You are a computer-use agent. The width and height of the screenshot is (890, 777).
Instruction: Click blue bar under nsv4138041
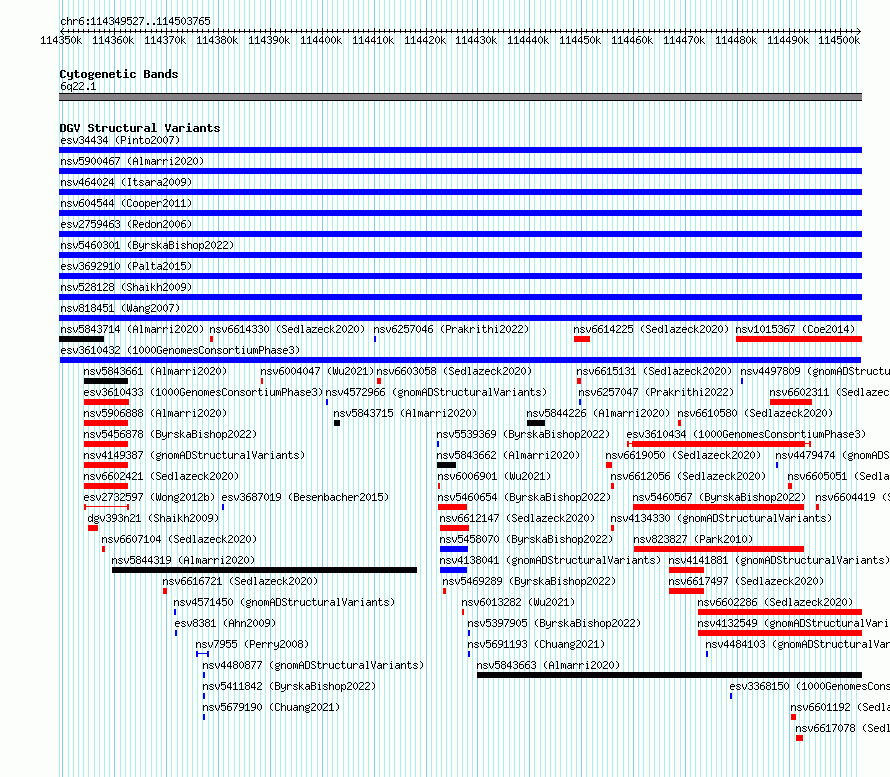[x=454, y=570]
